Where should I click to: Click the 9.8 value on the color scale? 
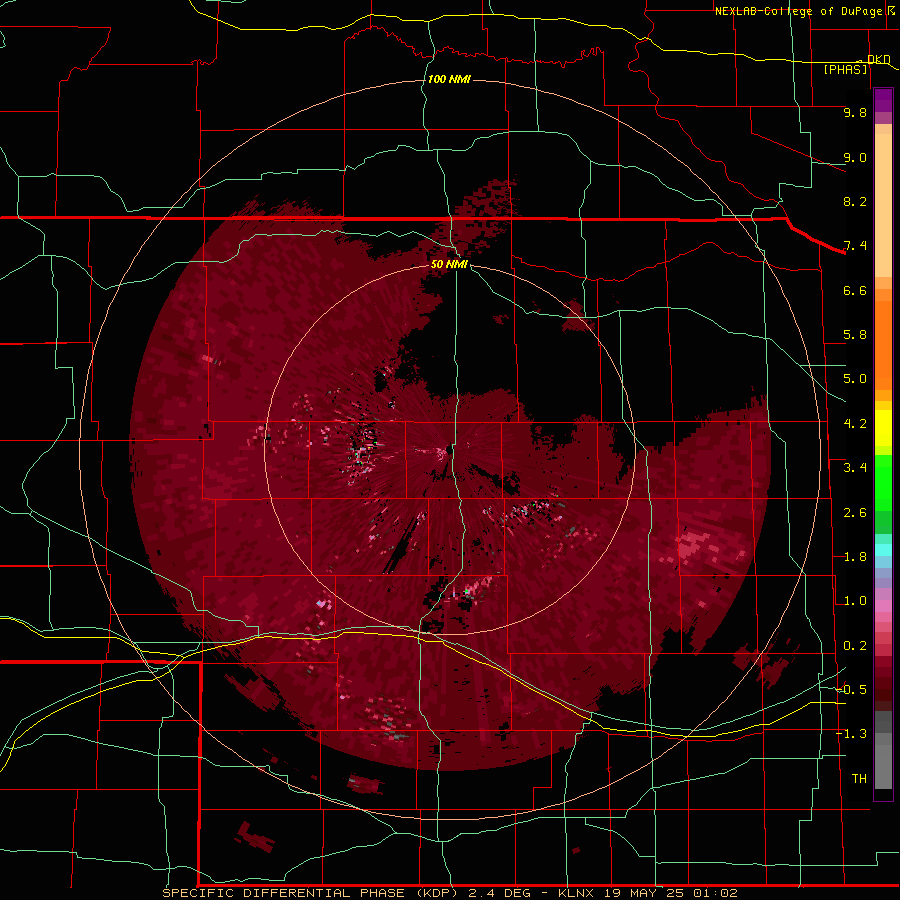point(855,112)
